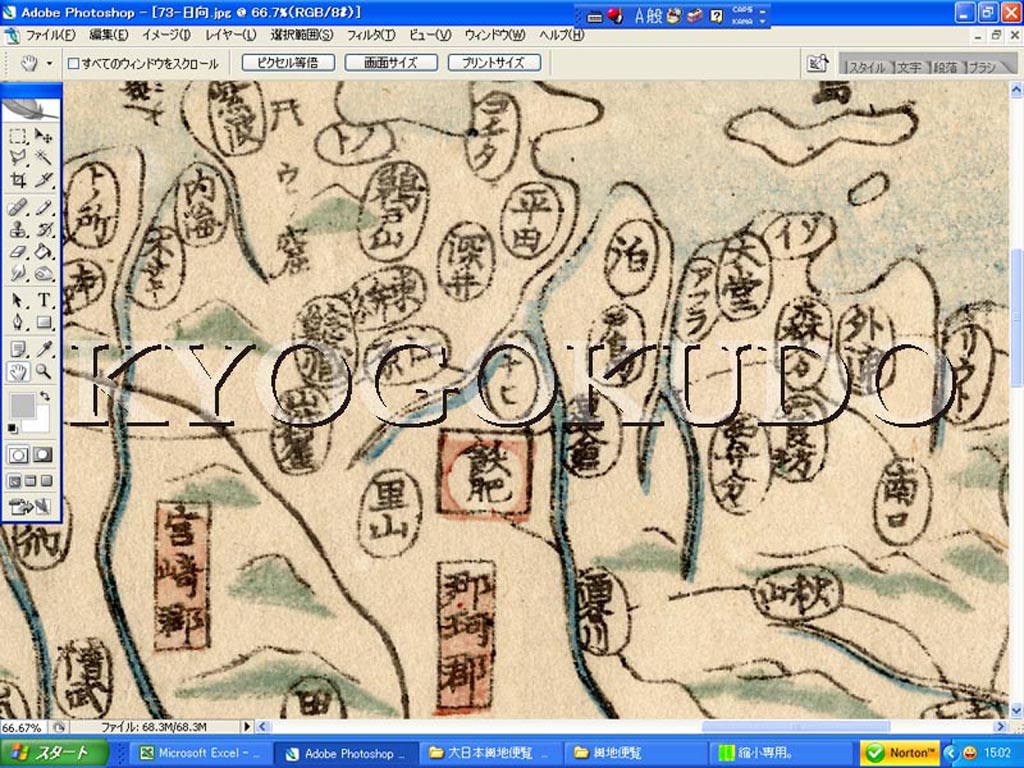Open the フィルタ menu

371,35
